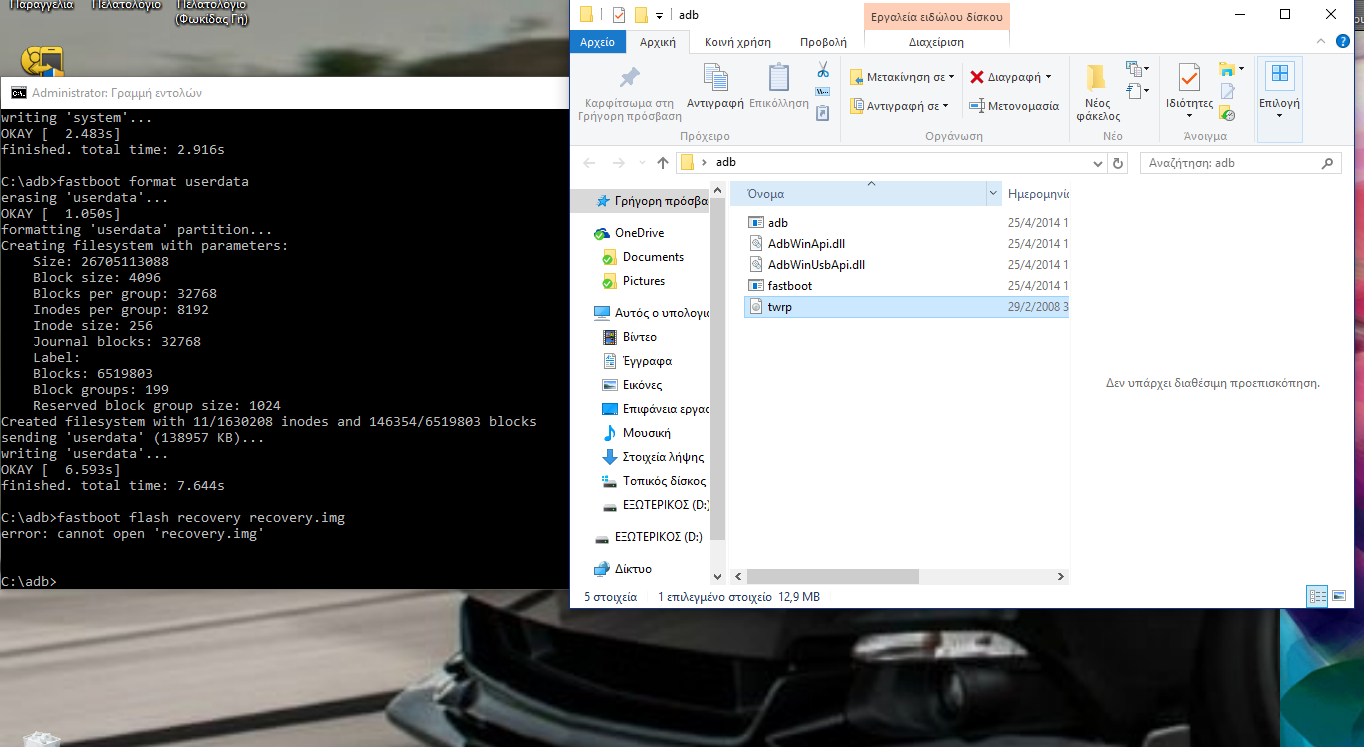Open the Move to (Μετακίνηση σε) dropdown
The height and width of the screenshot is (747, 1364).
(951, 77)
